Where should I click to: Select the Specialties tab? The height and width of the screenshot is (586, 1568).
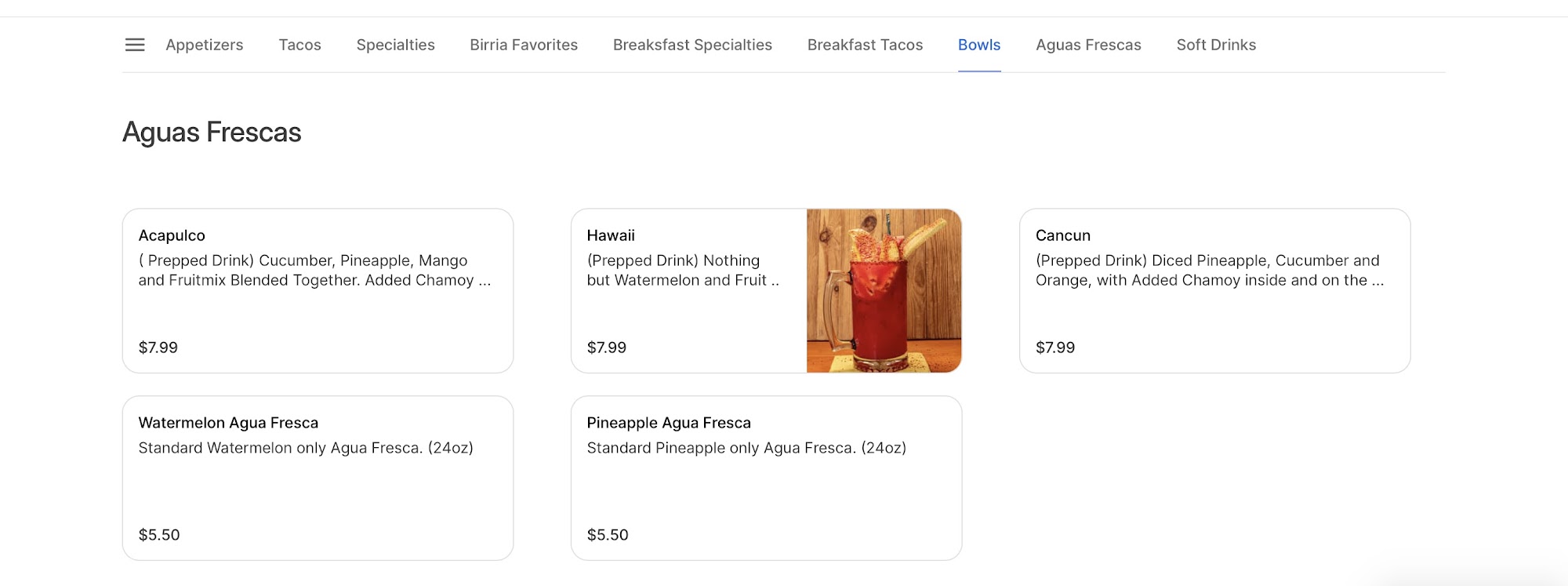395,45
